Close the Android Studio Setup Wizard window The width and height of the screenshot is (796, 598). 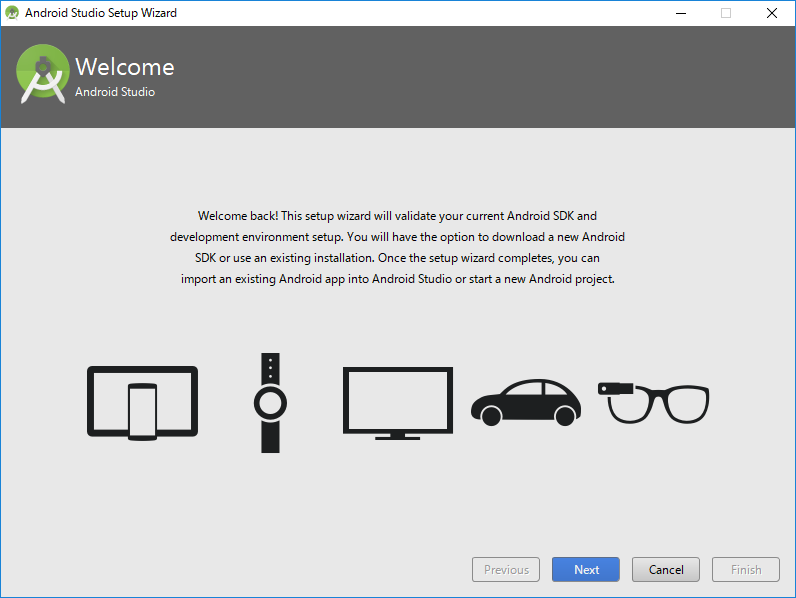point(771,13)
